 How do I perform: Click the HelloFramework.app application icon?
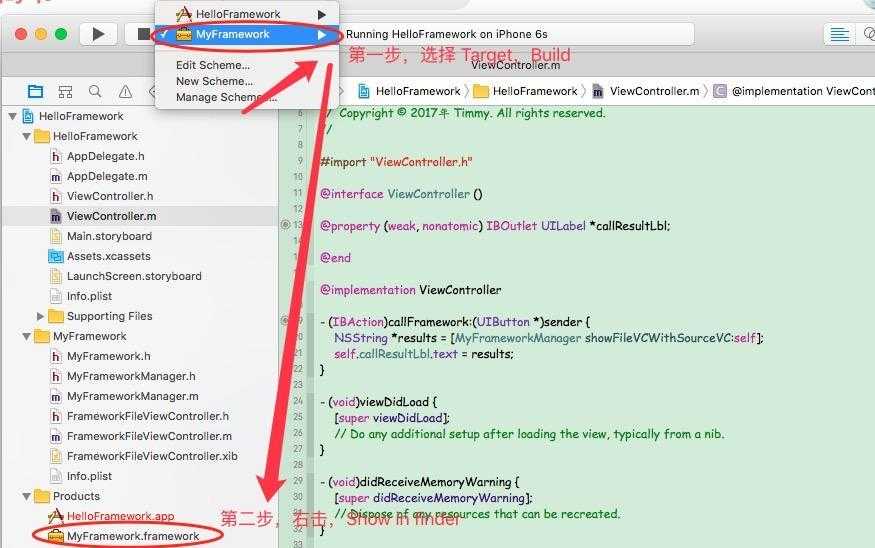(56, 516)
